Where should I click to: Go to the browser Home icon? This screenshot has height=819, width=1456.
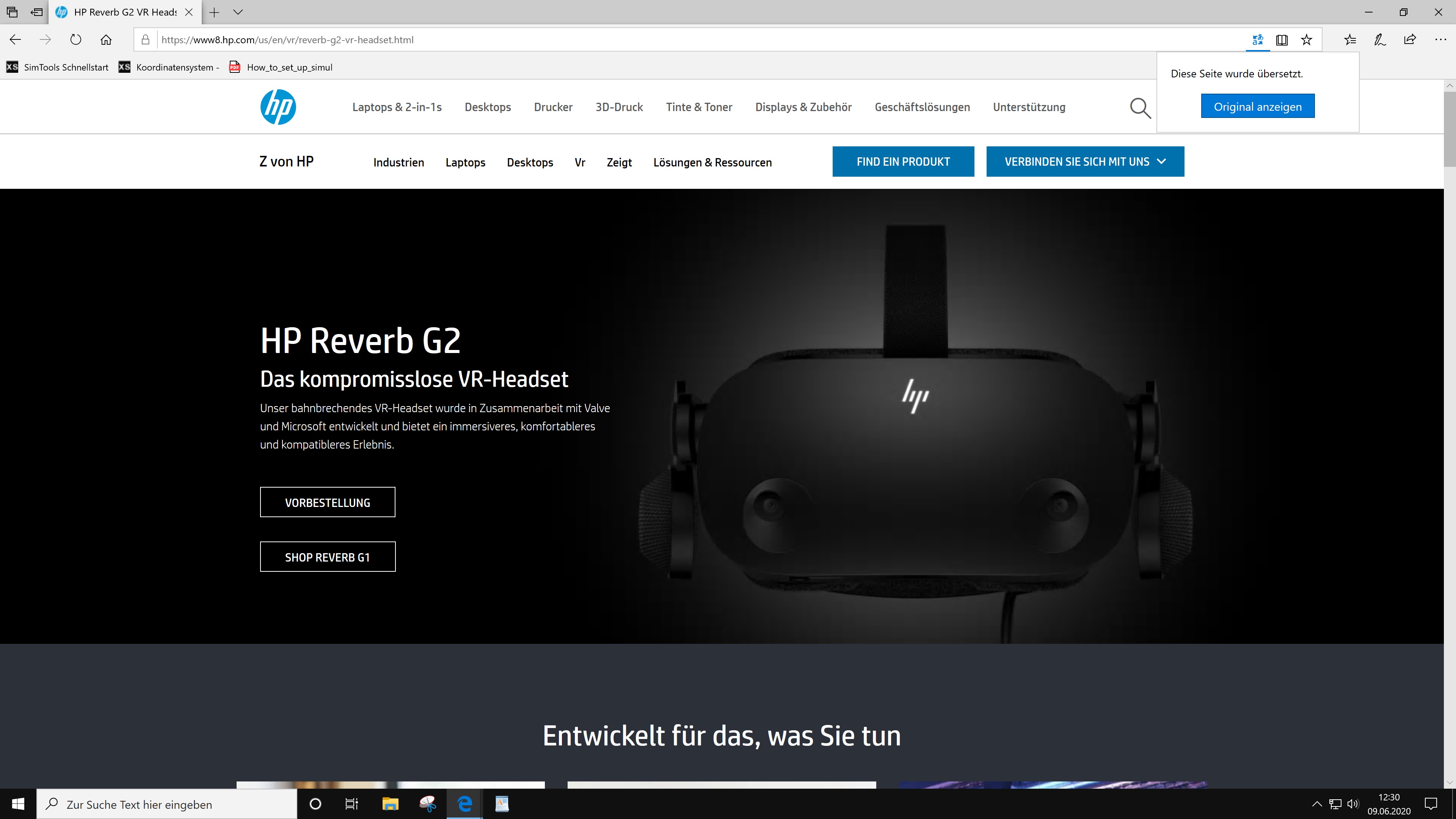(x=106, y=39)
